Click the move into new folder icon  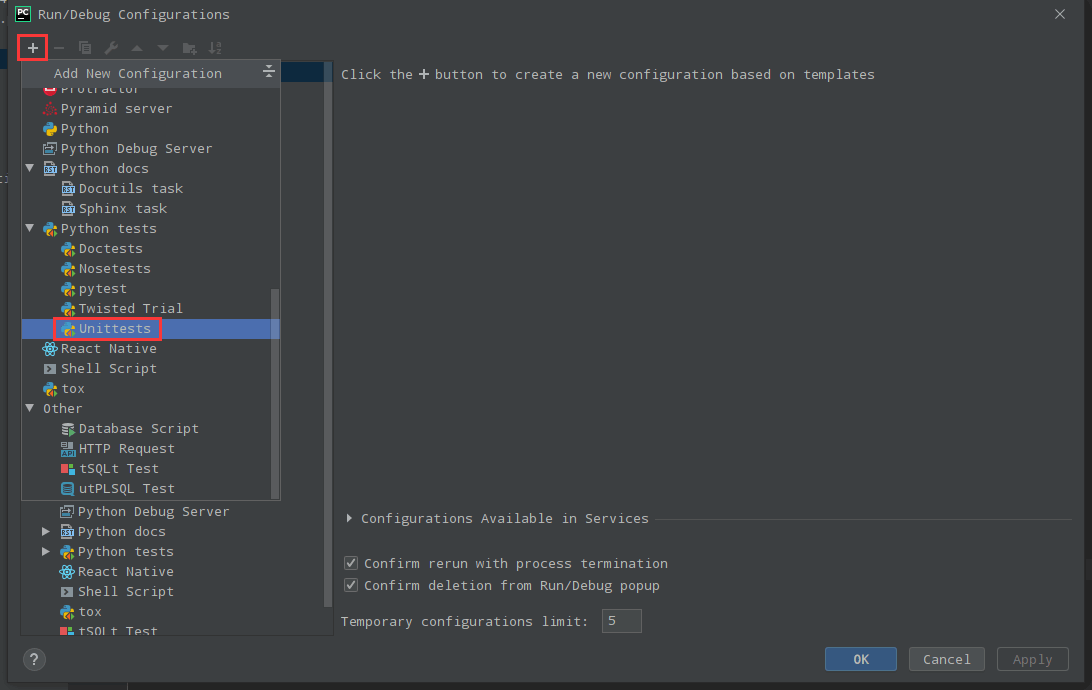coord(189,48)
